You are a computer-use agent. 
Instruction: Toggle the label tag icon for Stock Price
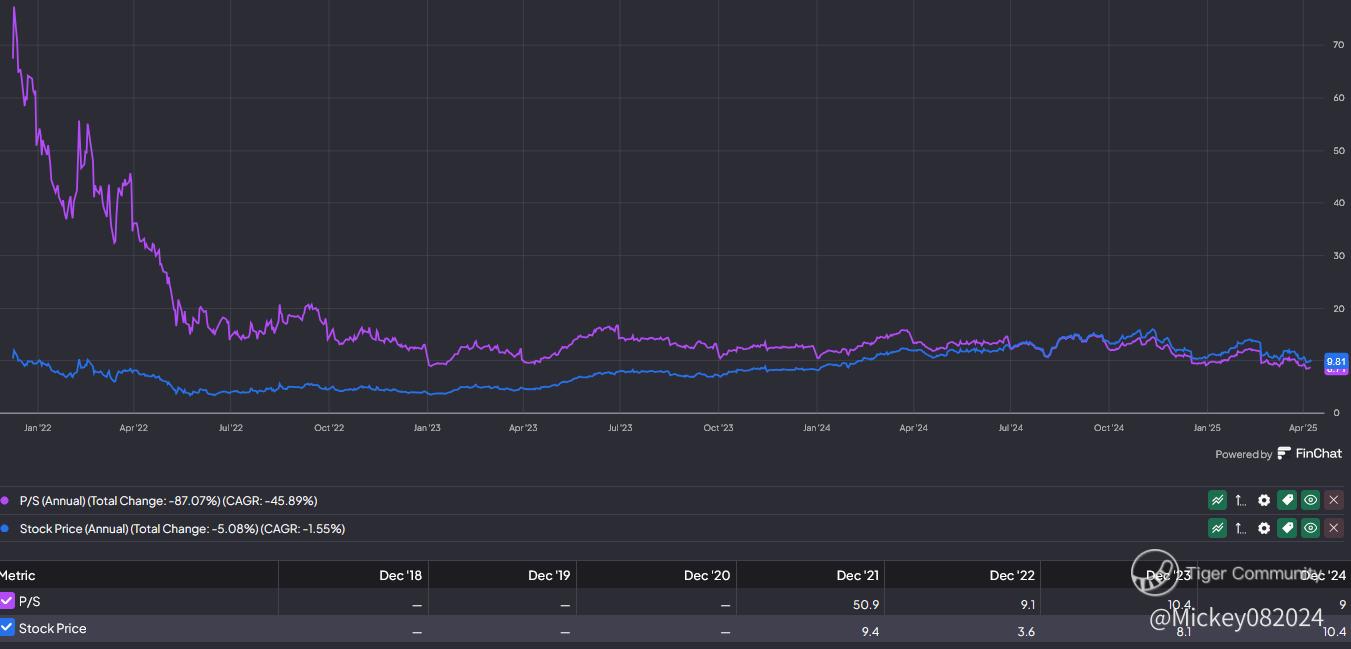1287,528
